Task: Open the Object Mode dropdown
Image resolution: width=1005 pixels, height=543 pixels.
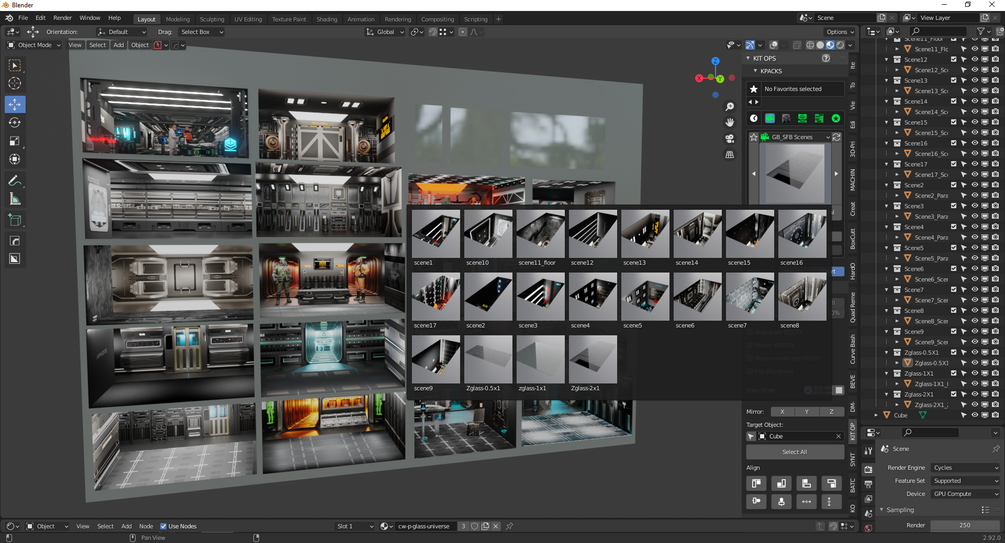Action: (34, 45)
